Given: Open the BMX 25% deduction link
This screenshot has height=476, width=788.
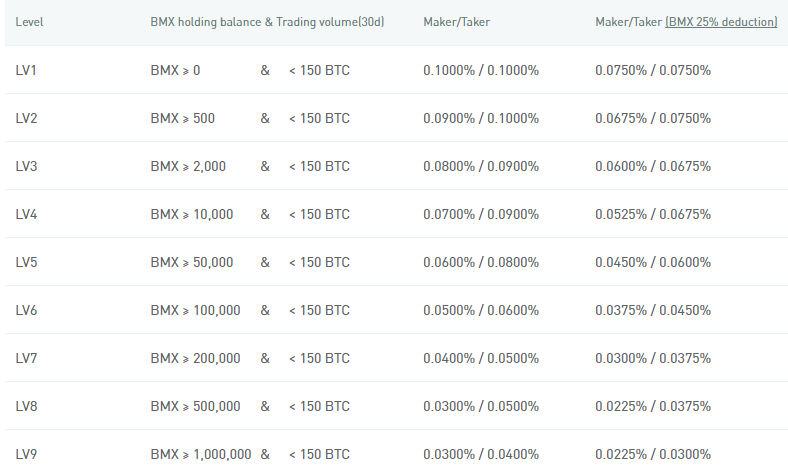Looking at the screenshot, I should tap(721, 22).
